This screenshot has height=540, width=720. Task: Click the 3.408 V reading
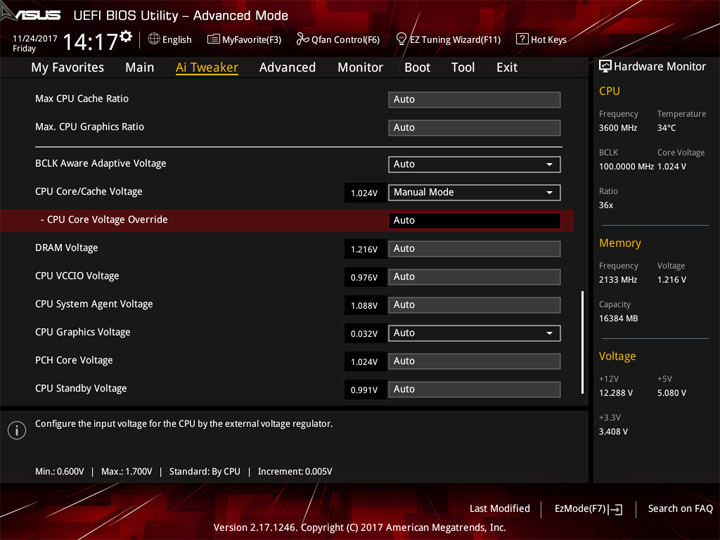(613, 432)
